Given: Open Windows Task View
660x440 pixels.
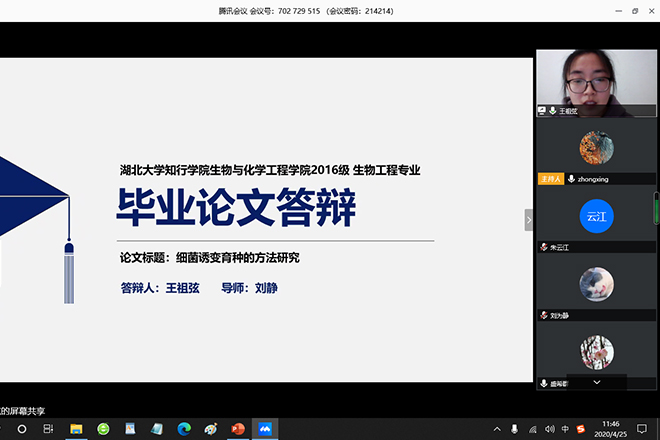Looking at the screenshot, I should [48, 429].
